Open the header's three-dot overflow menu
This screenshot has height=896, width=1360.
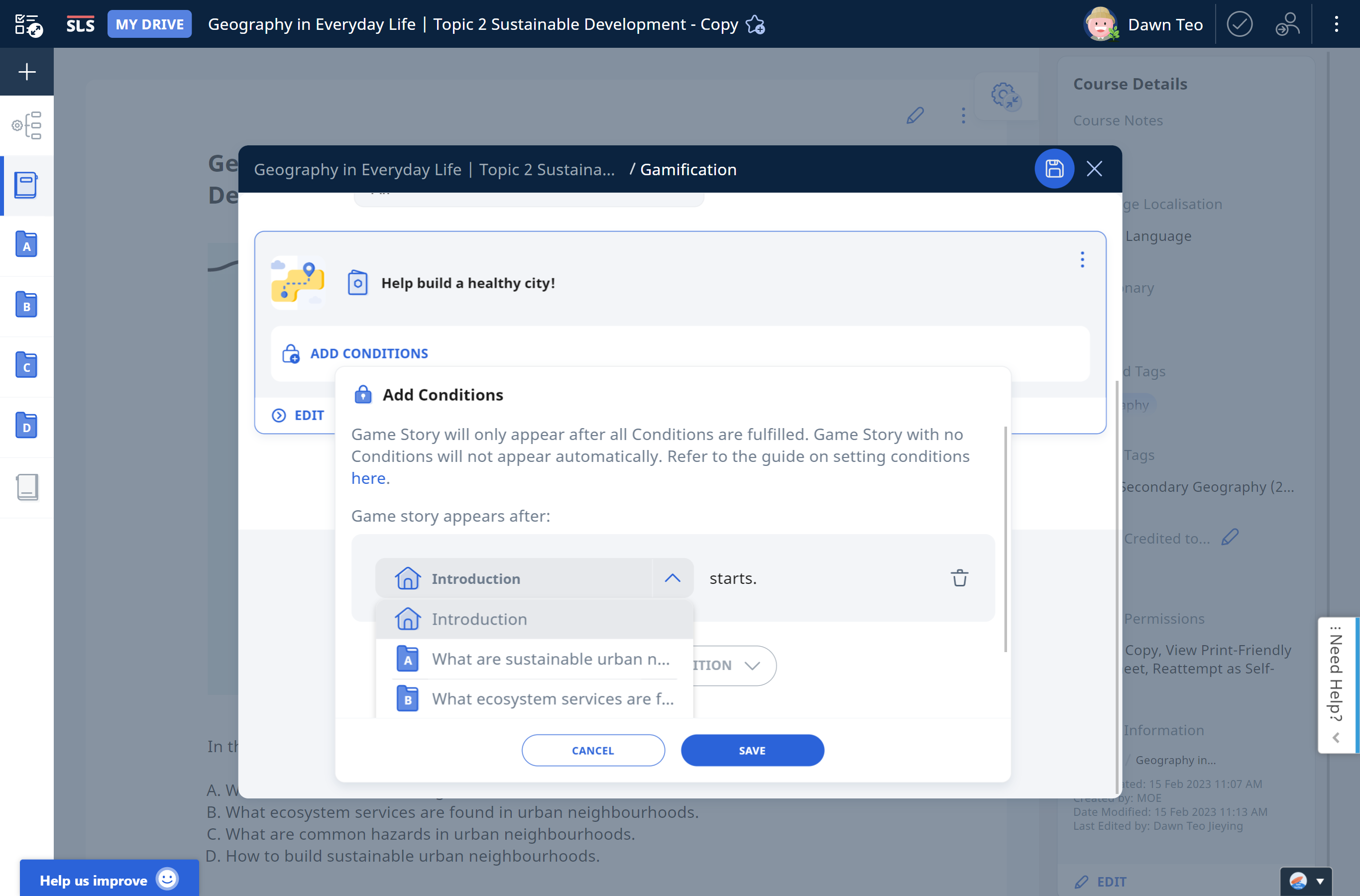(1336, 24)
